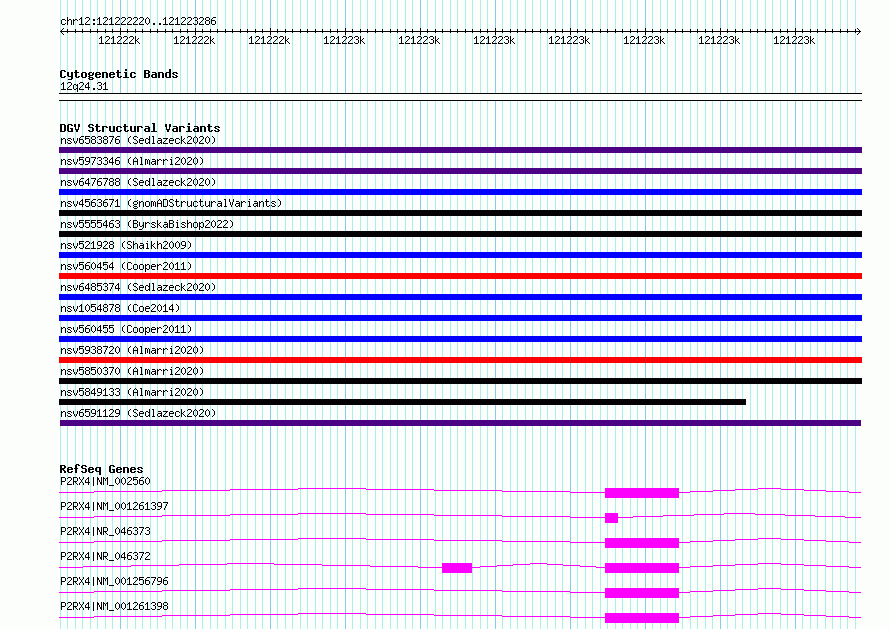Open transcript P2RX4|NR_046373 label
The height and width of the screenshot is (629, 890).
tap(105, 531)
